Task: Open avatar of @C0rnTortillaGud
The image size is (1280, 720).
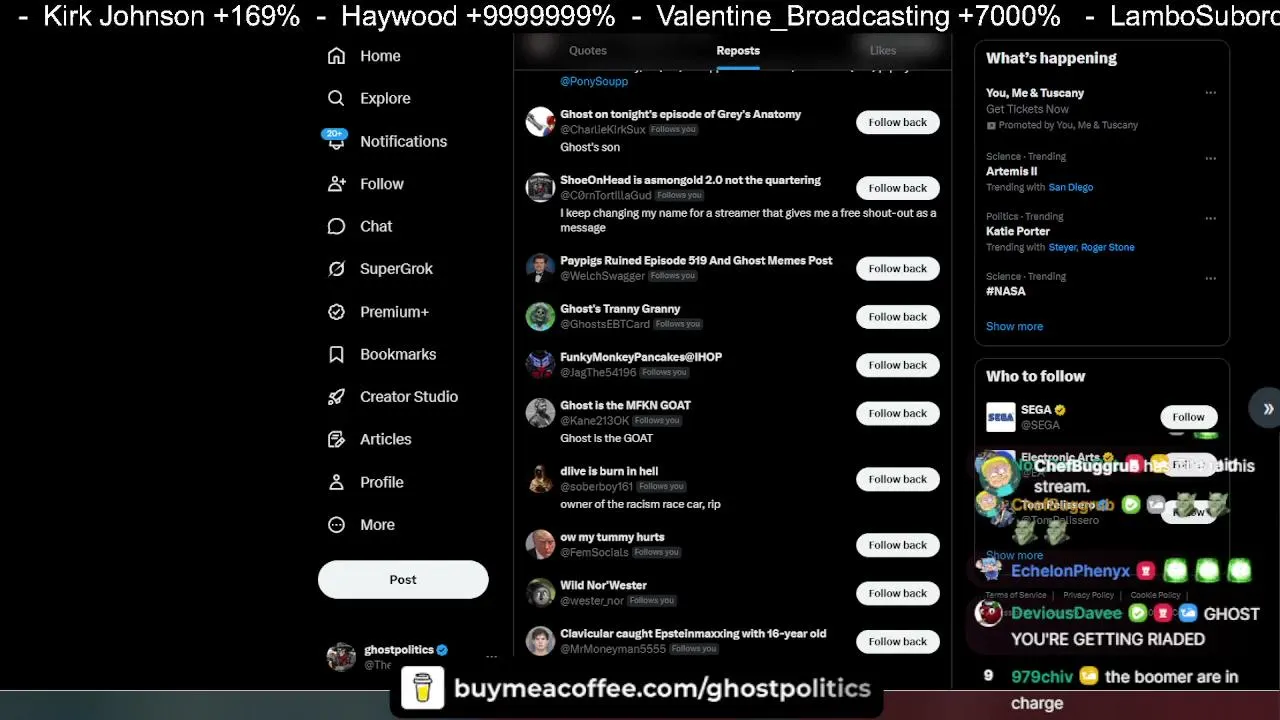Action: (540, 188)
